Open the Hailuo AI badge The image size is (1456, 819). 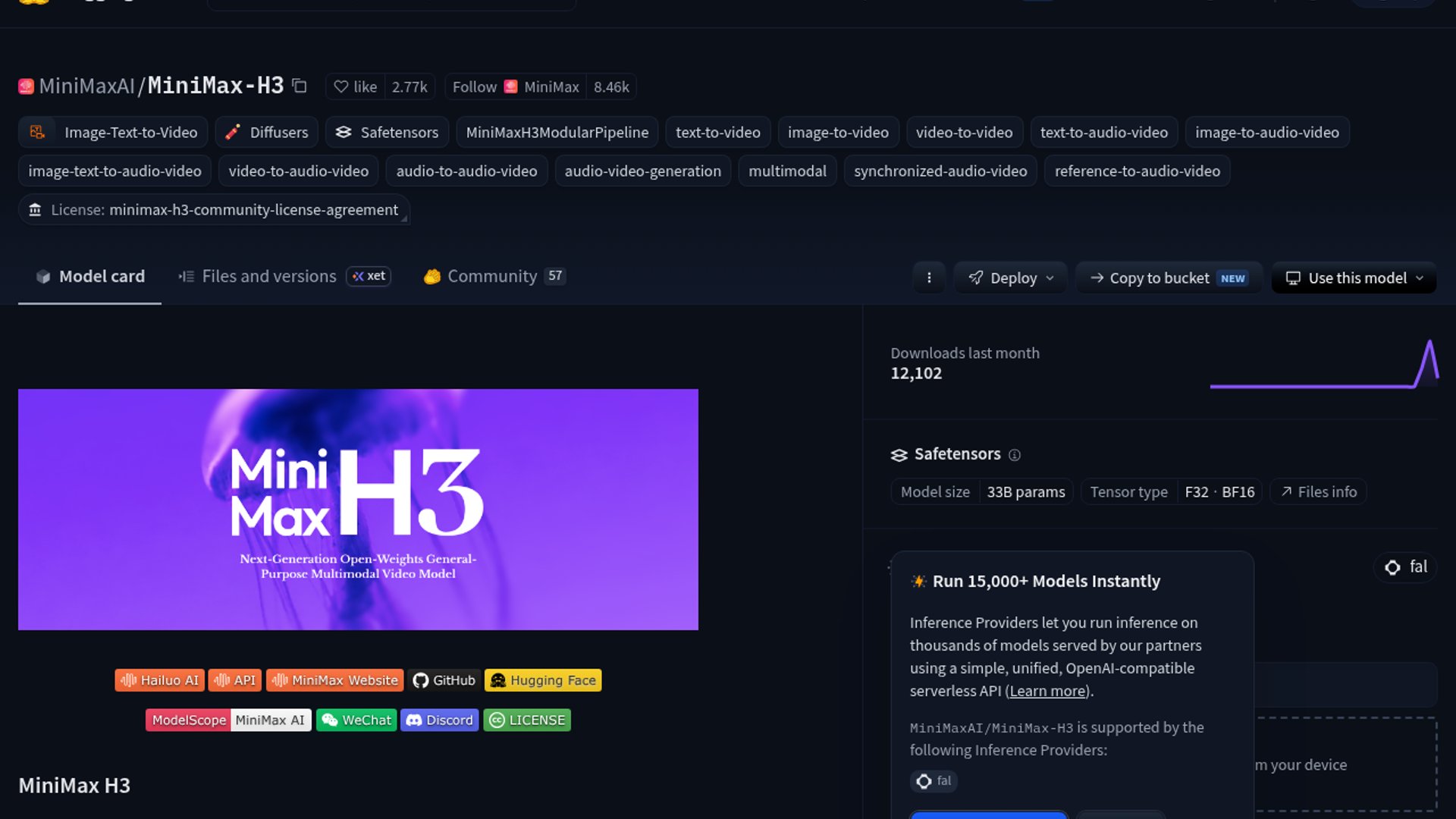159,680
